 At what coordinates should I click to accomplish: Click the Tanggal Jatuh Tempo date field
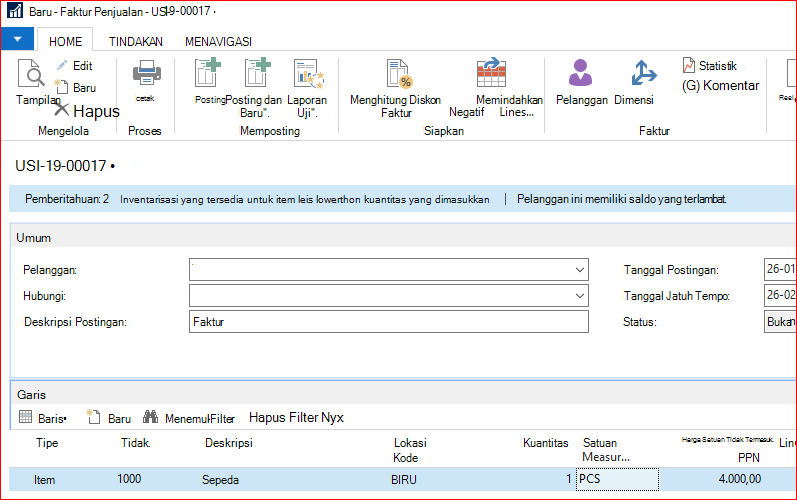[x=780, y=295]
